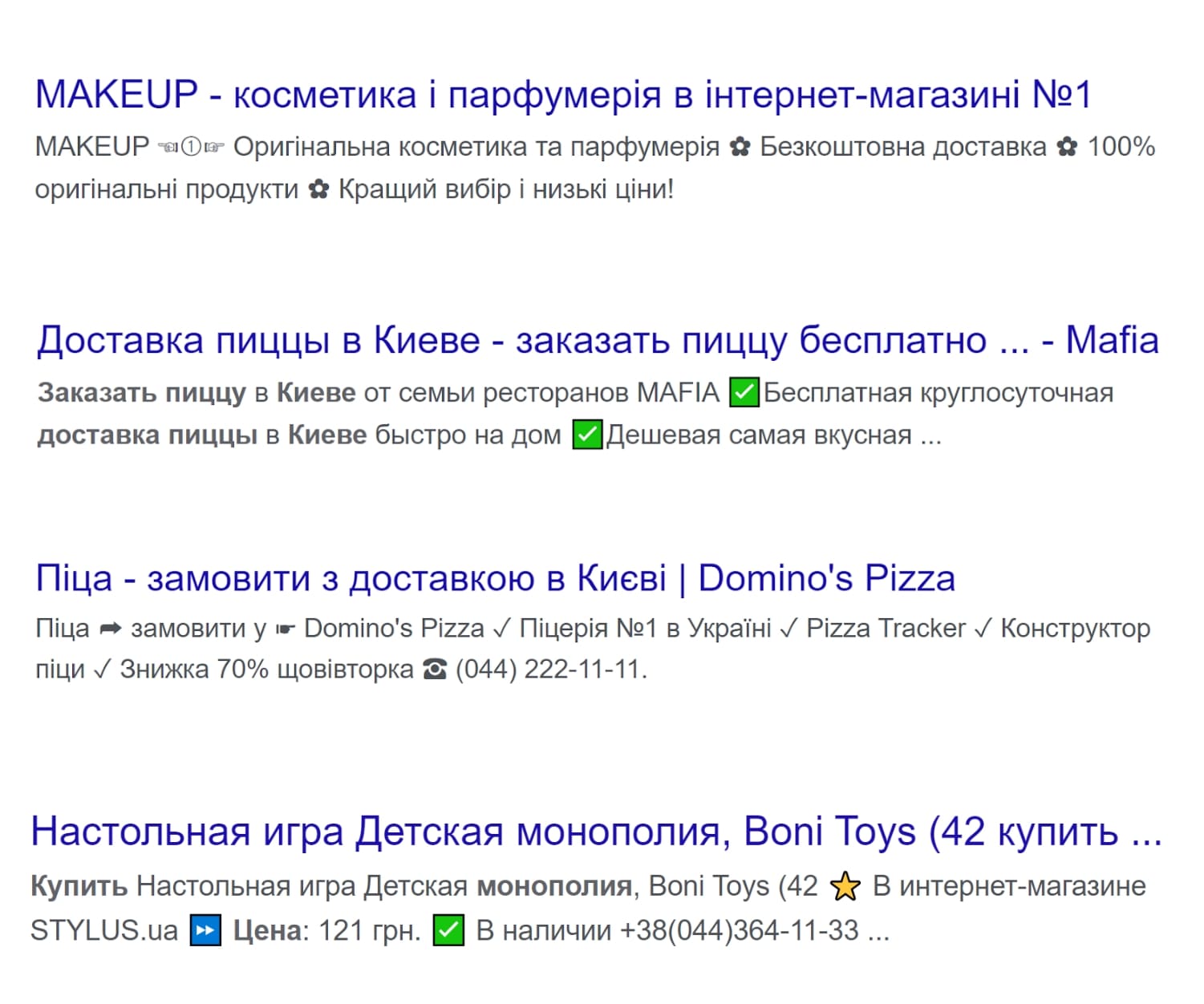Open the Mafia pizza delivery result title
The width and height of the screenshot is (1204, 1004).
(x=598, y=341)
